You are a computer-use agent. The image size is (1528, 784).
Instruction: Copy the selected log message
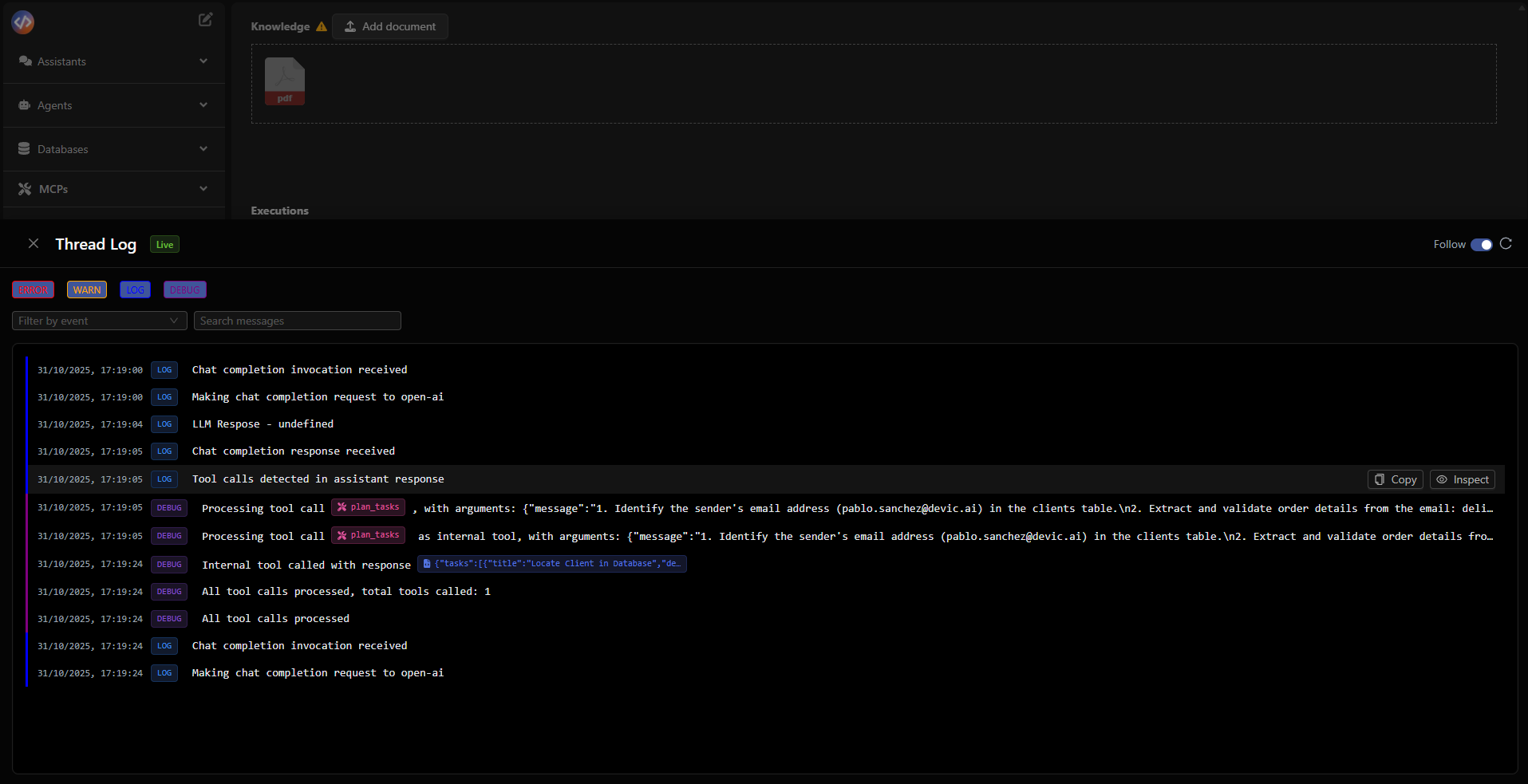coord(1396,479)
